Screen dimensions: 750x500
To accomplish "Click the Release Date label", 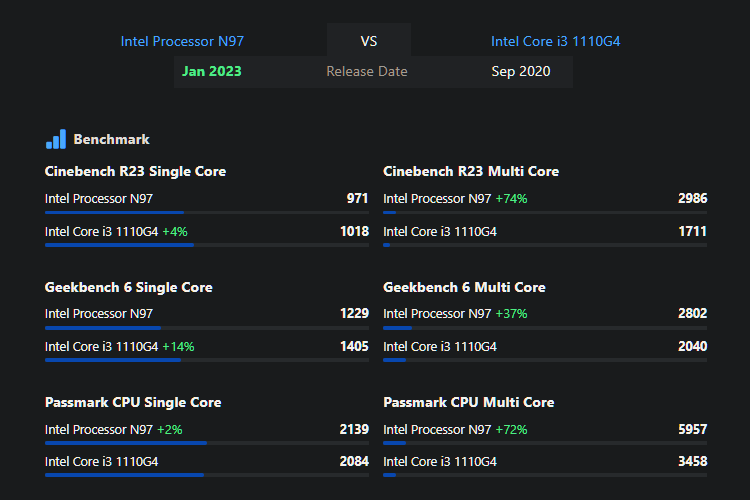I will click(367, 71).
